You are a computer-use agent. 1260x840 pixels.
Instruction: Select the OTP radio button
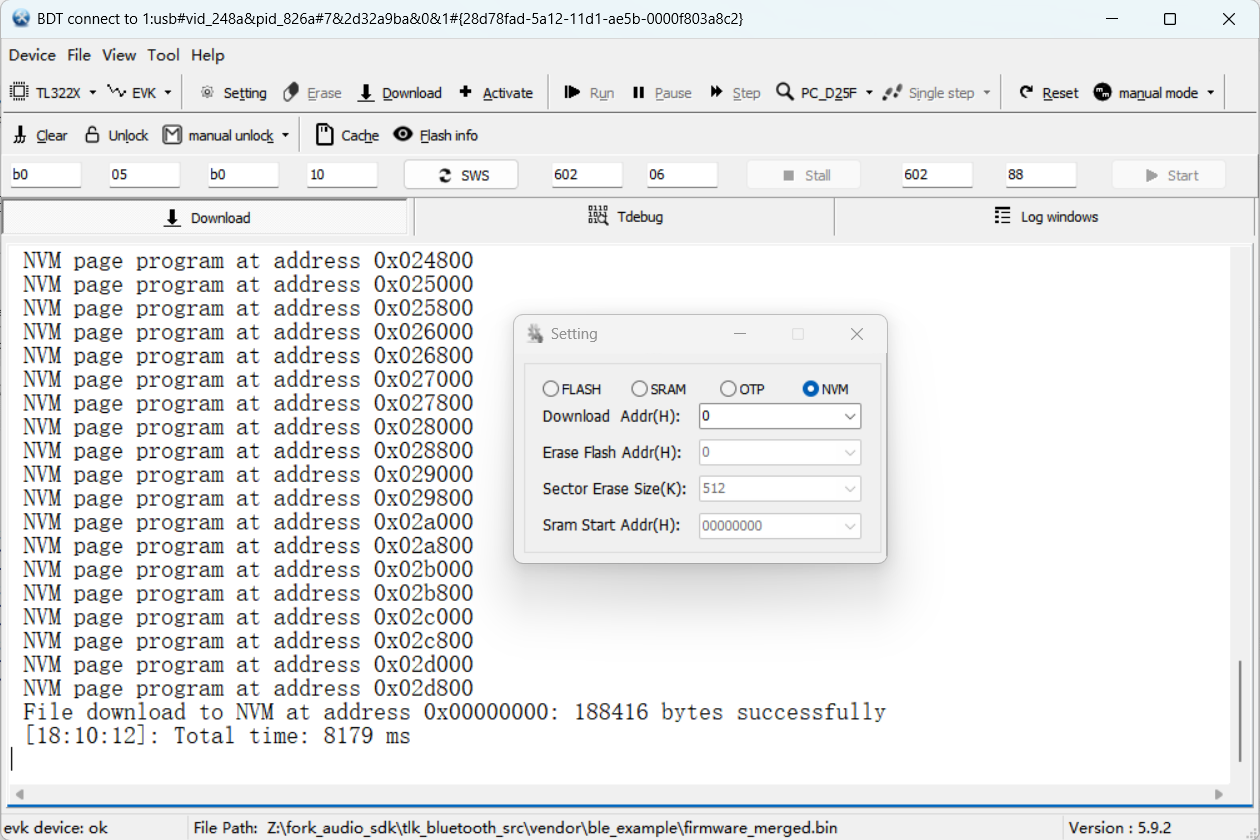[728, 389]
